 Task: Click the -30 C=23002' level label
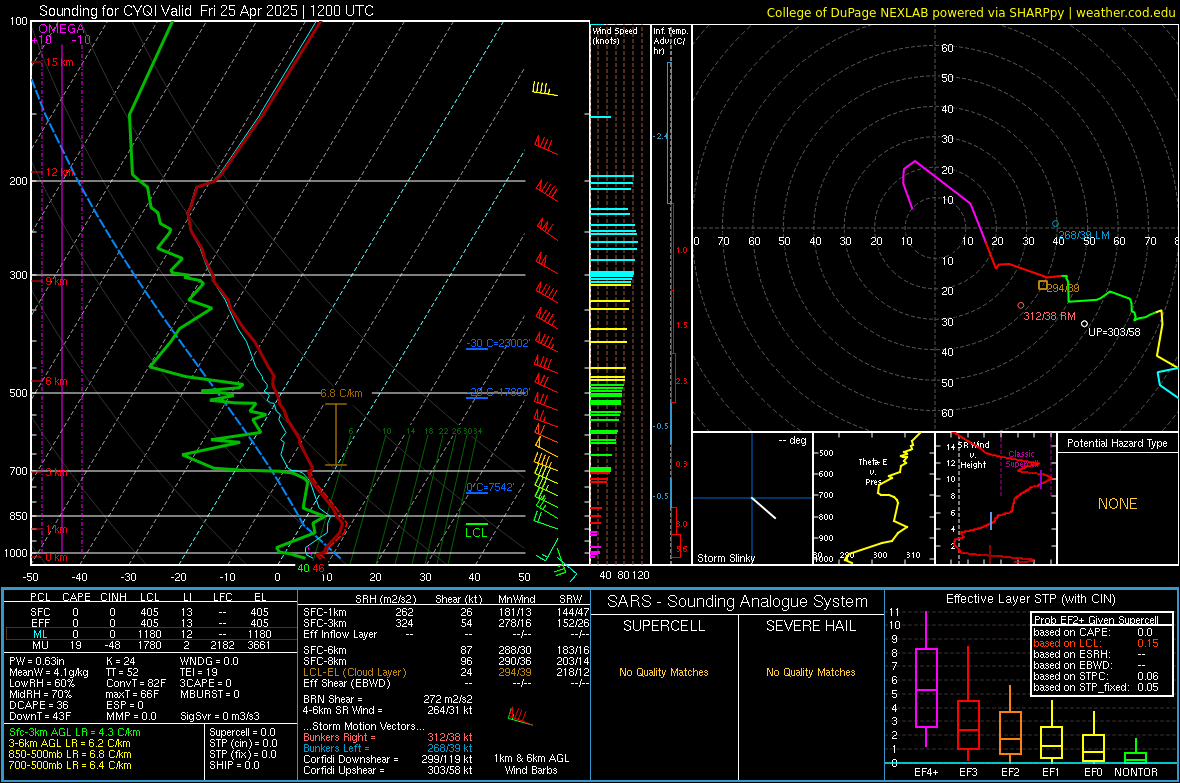pos(498,343)
